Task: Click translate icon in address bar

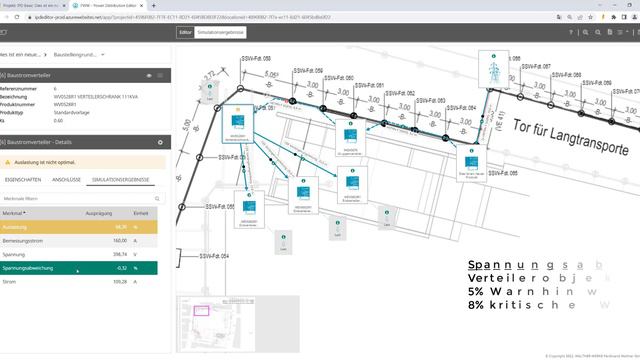Action: point(559,17)
